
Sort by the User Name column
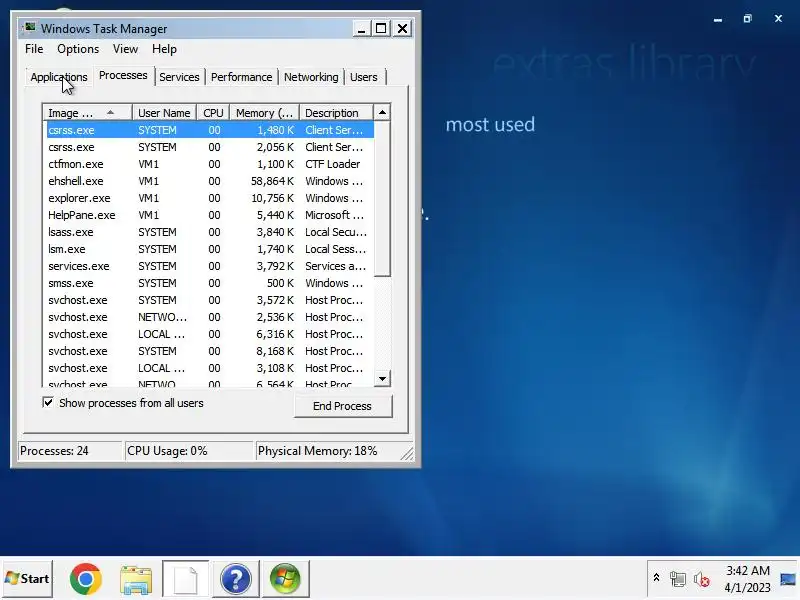pyautogui.click(x=164, y=112)
